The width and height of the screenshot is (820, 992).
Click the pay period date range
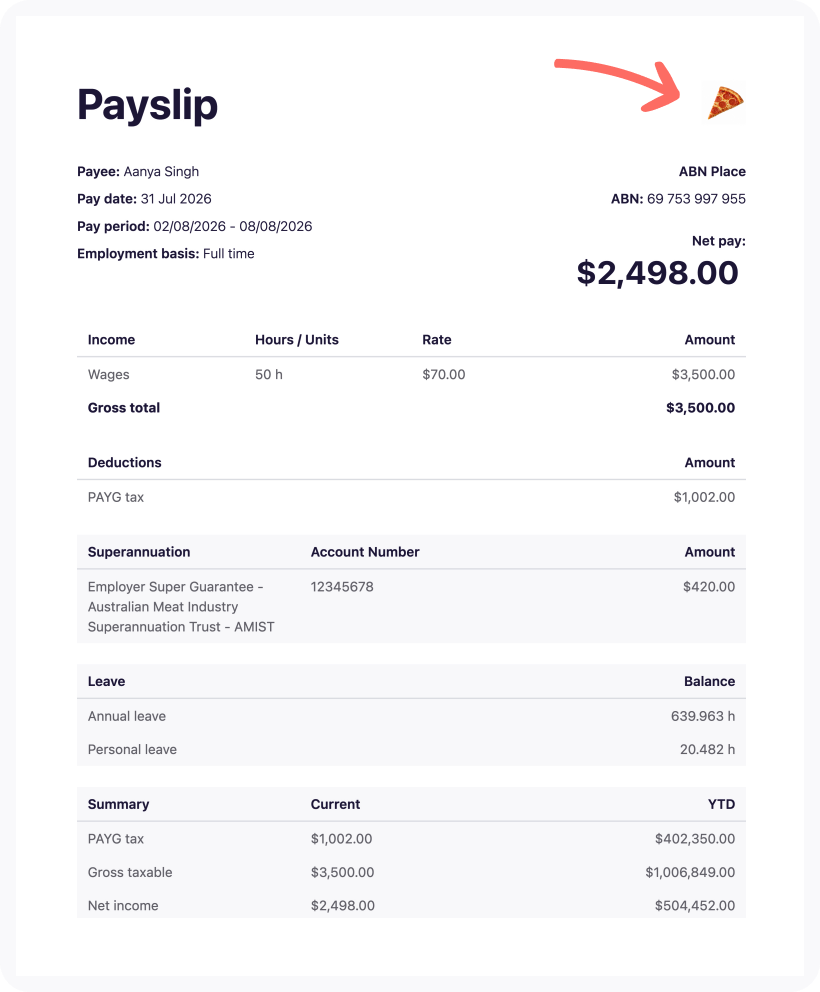(x=233, y=226)
